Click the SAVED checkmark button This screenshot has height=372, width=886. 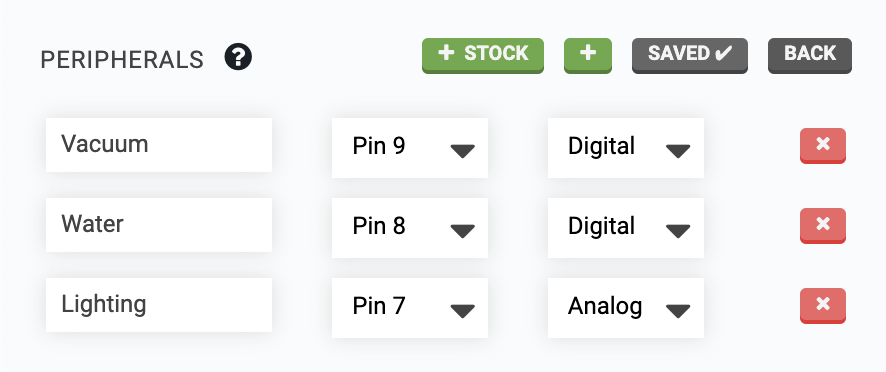click(689, 55)
